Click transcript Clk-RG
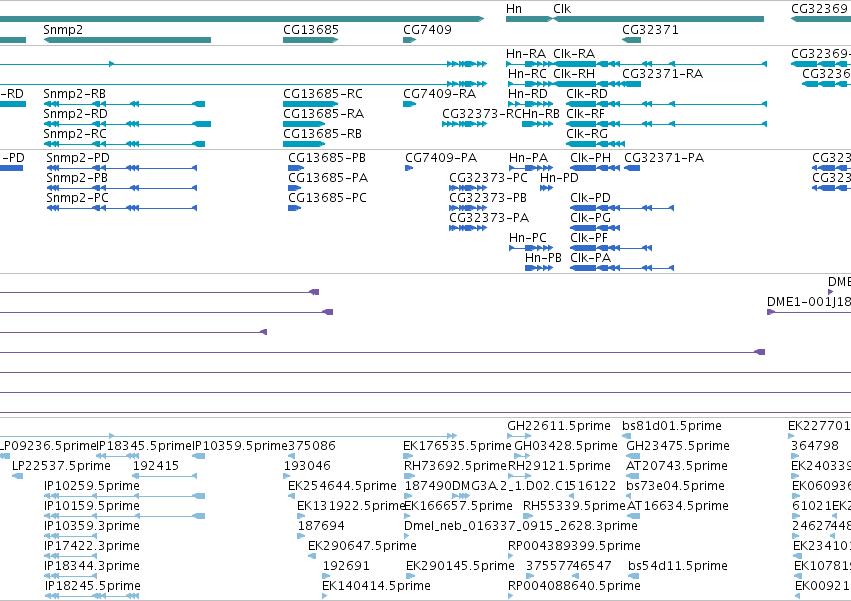This screenshot has width=851, height=601. 587,134
